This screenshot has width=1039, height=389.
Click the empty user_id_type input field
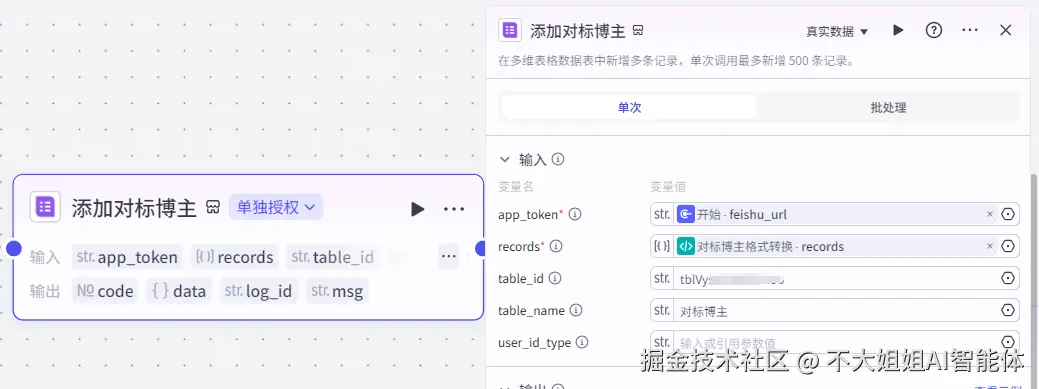click(836, 343)
